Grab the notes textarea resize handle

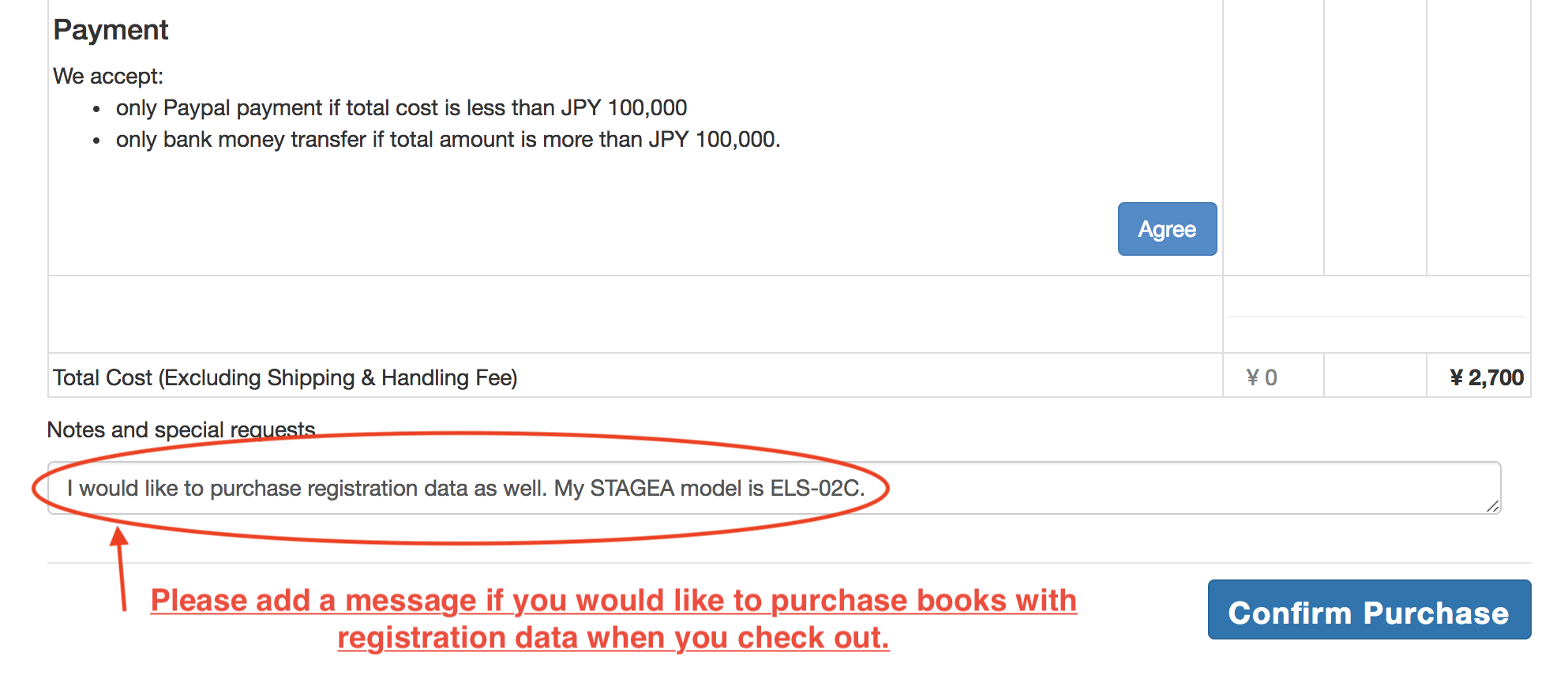1491,506
